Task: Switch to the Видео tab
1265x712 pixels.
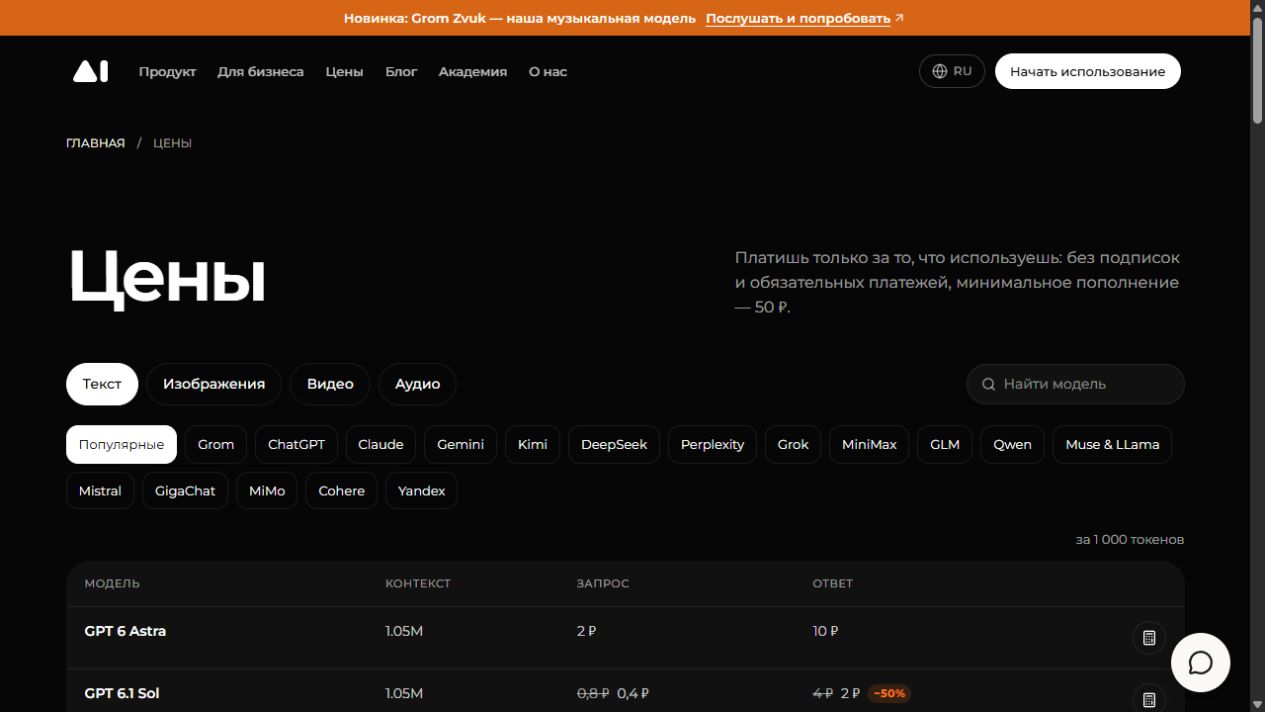Action: [330, 384]
